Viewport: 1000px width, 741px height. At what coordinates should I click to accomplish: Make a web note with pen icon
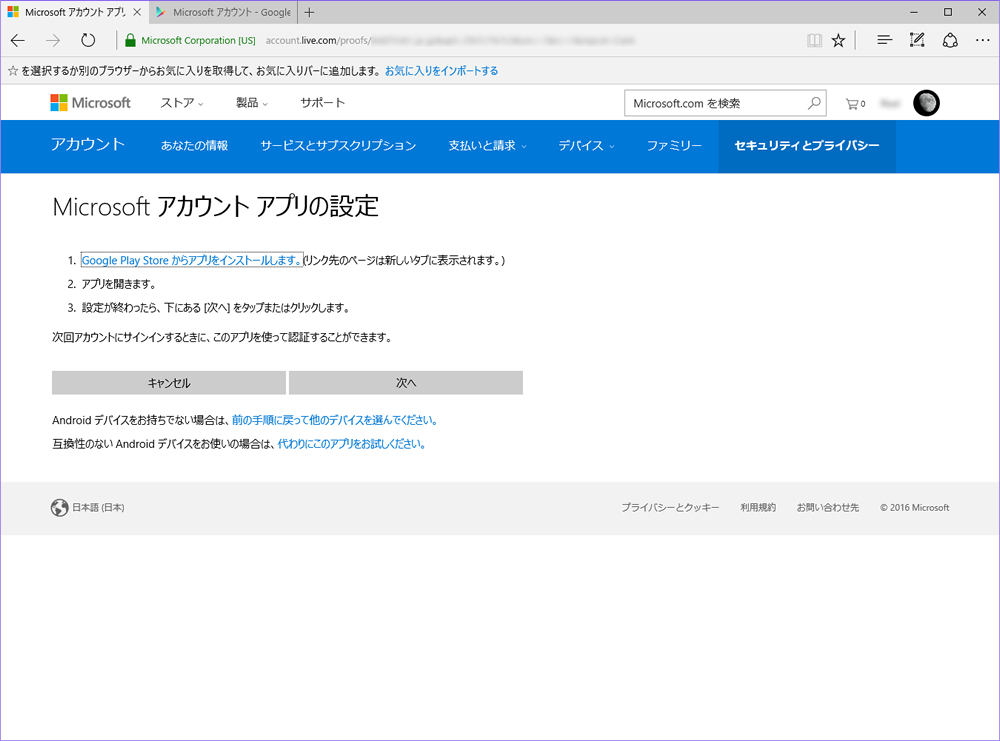pyautogui.click(x=917, y=40)
